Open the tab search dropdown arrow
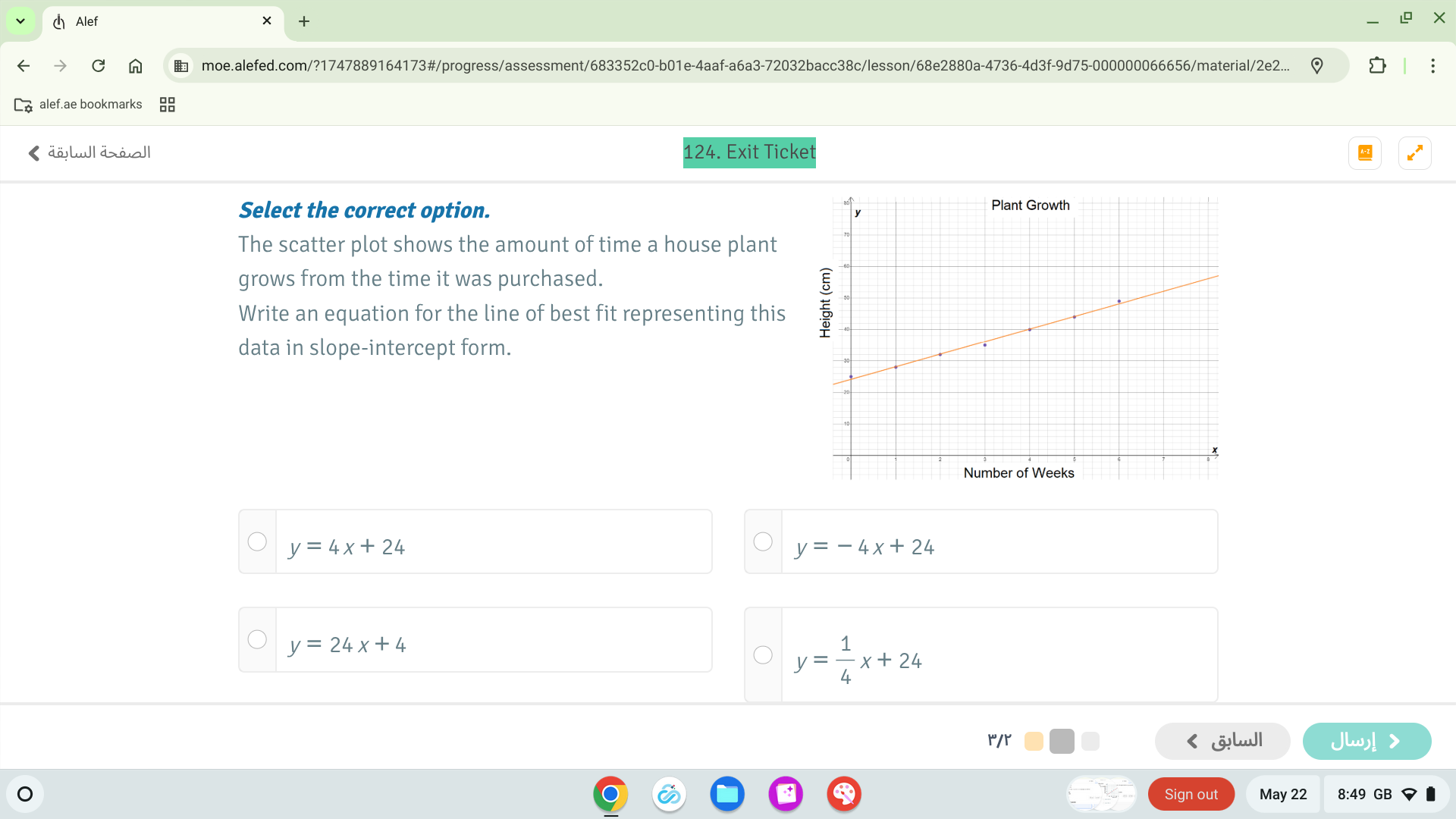 (x=20, y=21)
